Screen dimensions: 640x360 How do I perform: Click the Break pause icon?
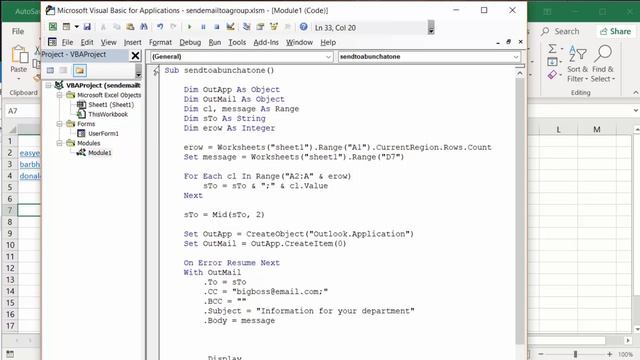(203, 27)
